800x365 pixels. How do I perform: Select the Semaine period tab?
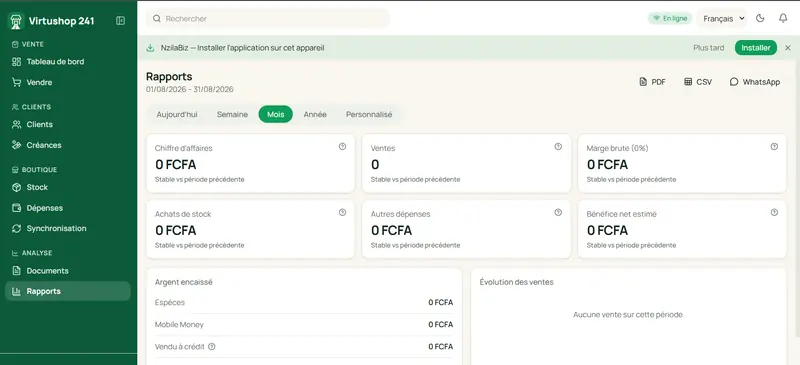232,114
